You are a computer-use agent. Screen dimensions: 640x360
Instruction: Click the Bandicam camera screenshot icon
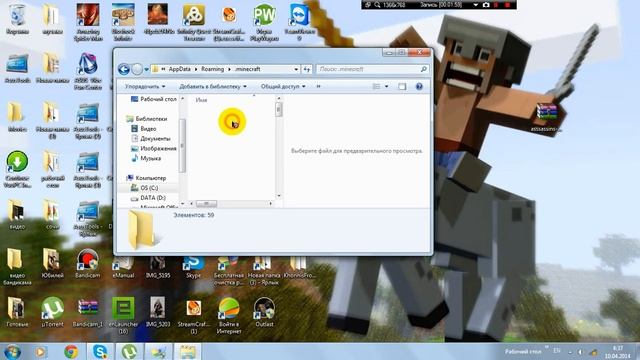tap(486, 5)
